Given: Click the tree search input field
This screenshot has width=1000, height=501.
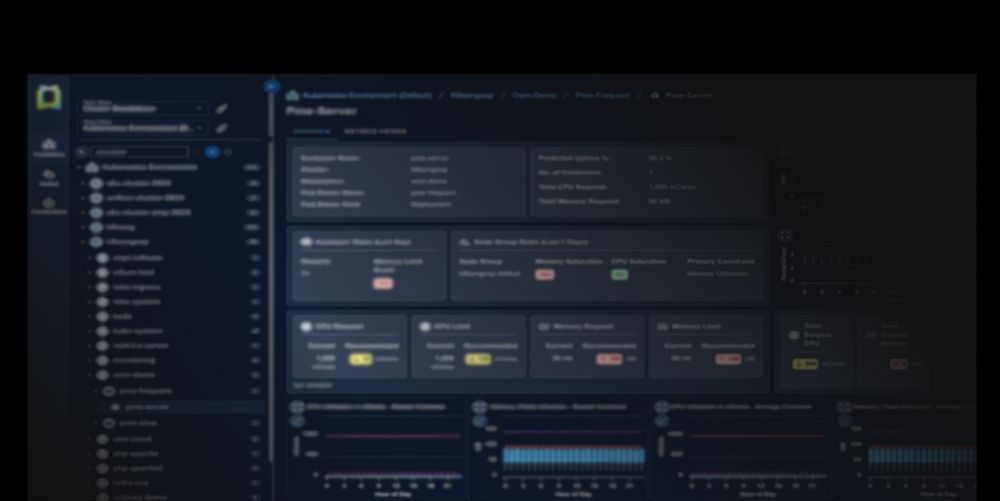Looking at the screenshot, I should [x=140, y=152].
